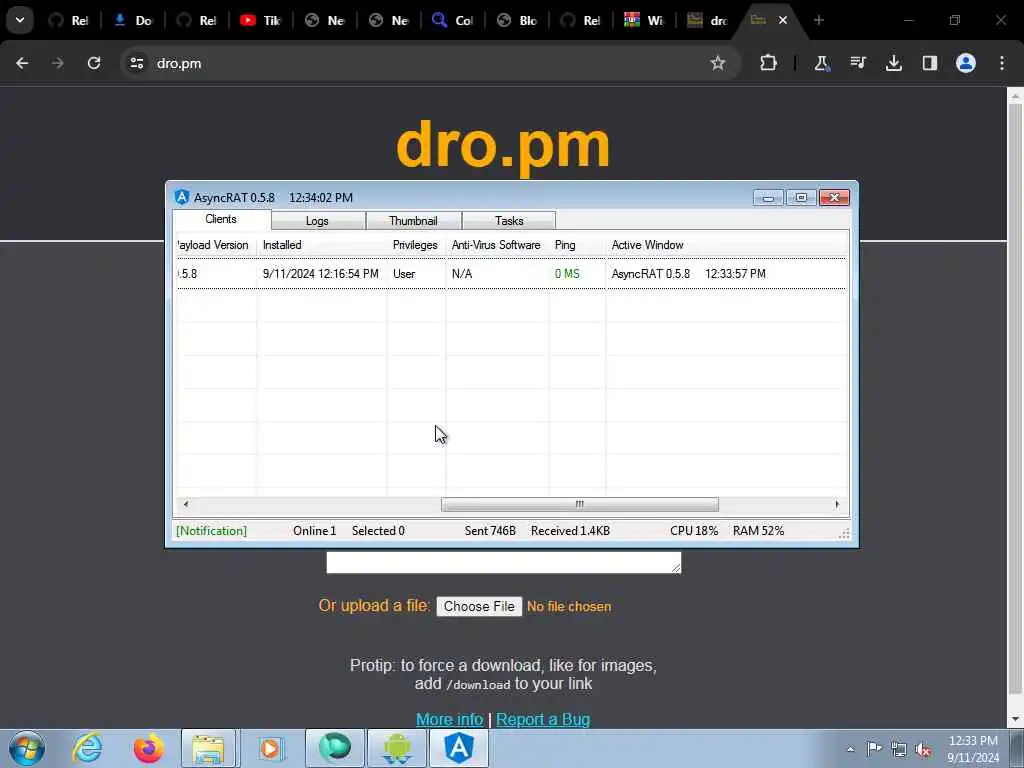Open the media controls icon
The height and width of the screenshot is (768, 1024).
(x=857, y=63)
